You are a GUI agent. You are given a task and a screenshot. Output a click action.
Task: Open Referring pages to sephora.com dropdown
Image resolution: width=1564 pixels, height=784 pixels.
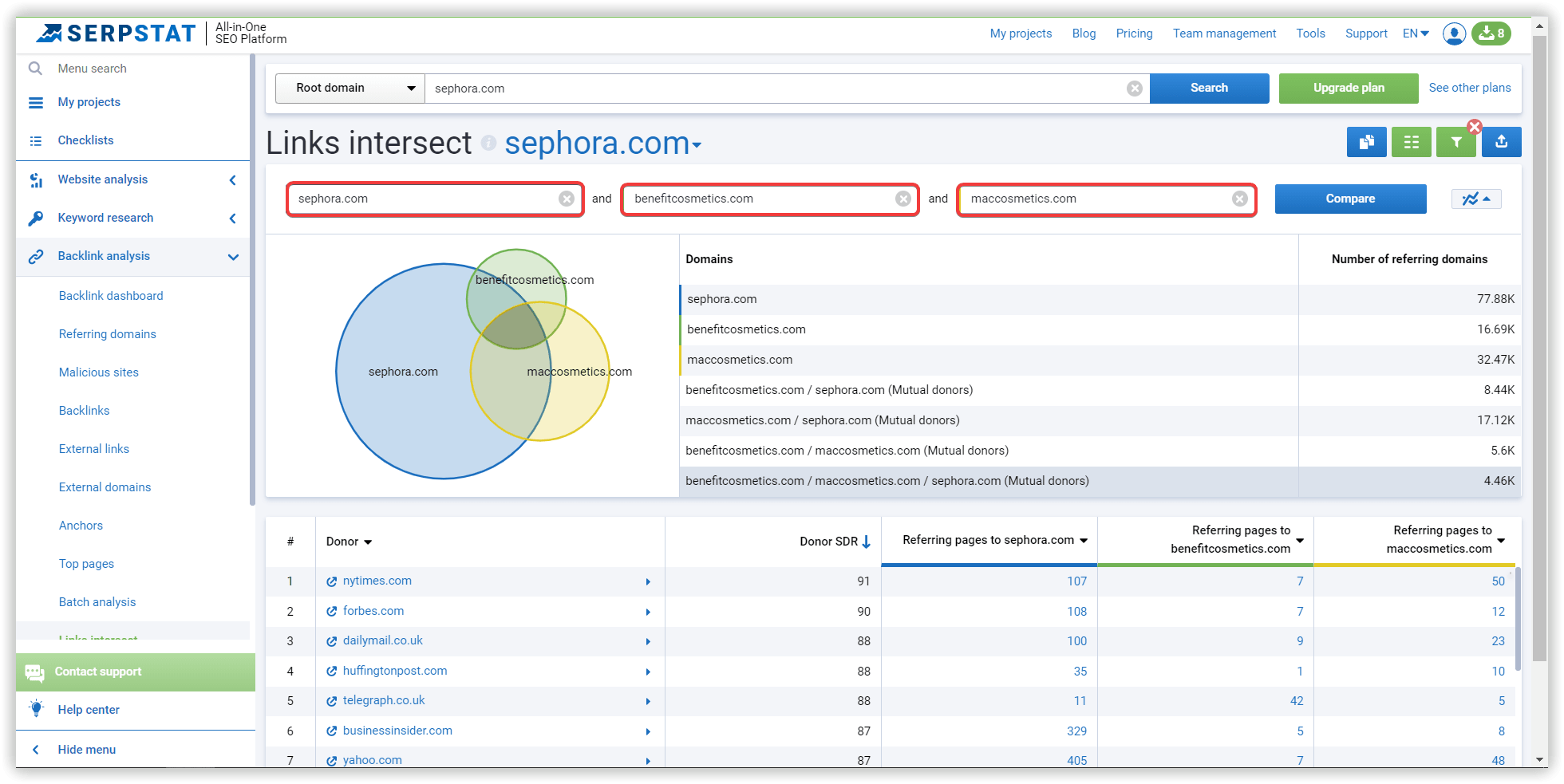[x=1084, y=541]
